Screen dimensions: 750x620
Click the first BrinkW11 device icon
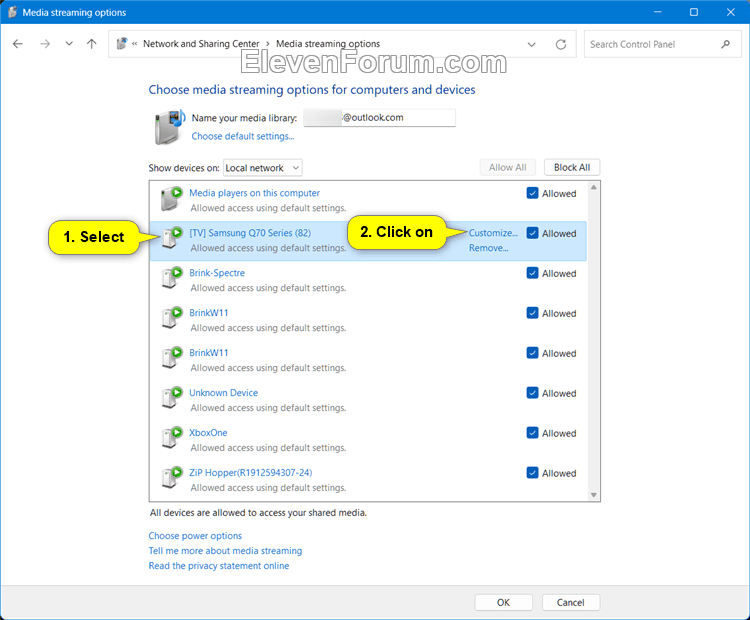pyautogui.click(x=172, y=318)
